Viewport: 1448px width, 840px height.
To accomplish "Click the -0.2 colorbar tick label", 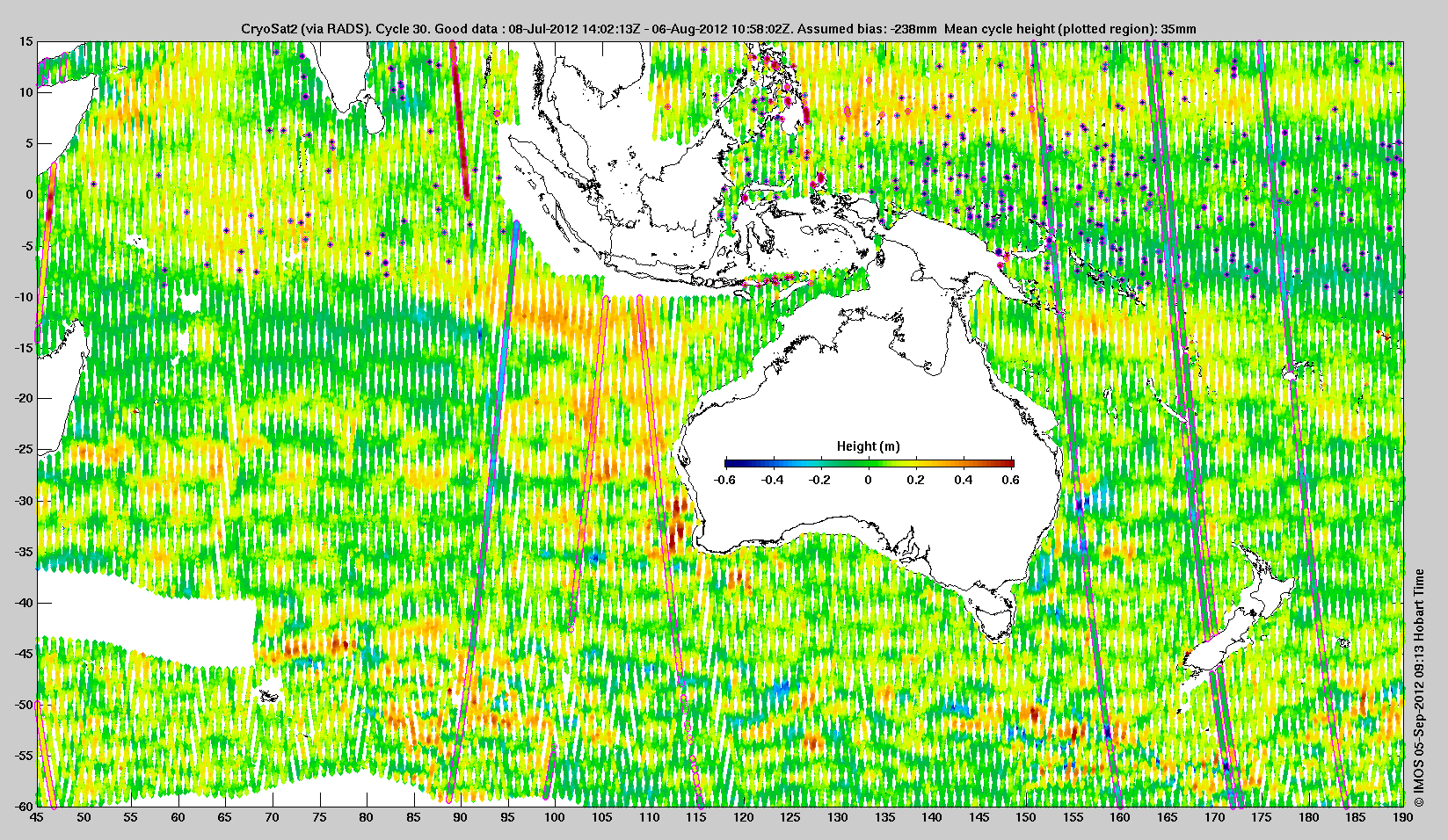I will pos(820,480).
